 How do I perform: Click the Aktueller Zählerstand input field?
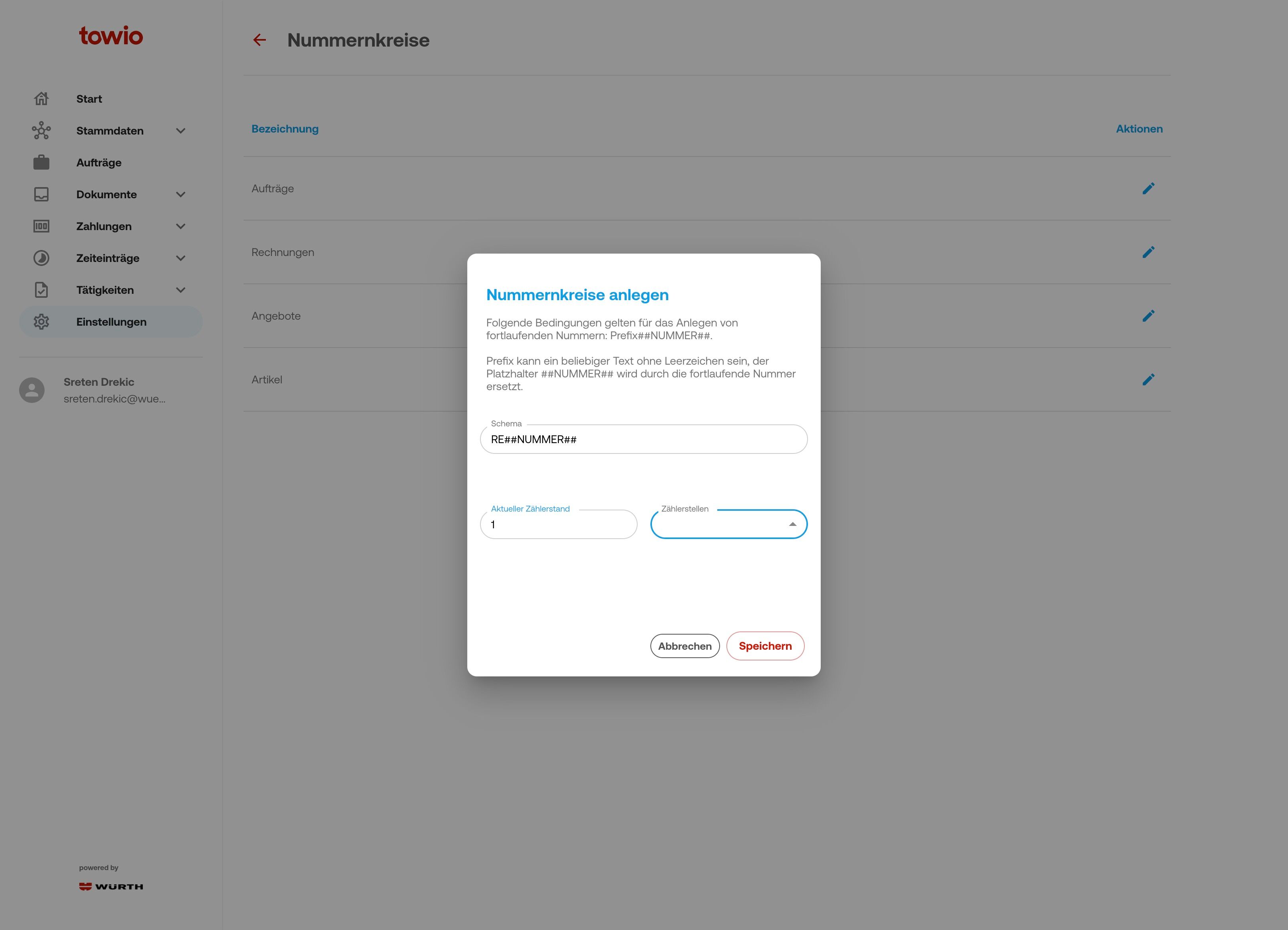tap(559, 524)
